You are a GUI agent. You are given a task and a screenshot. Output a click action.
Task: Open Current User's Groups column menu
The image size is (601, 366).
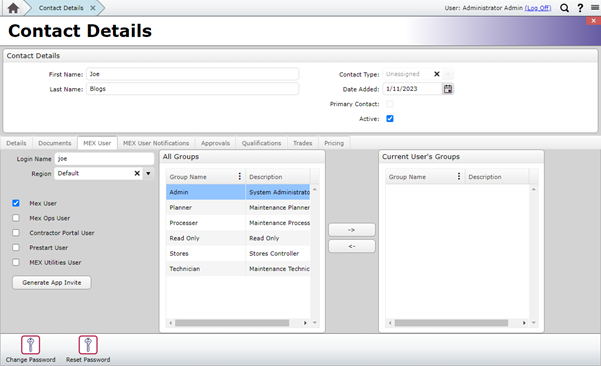(x=458, y=176)
